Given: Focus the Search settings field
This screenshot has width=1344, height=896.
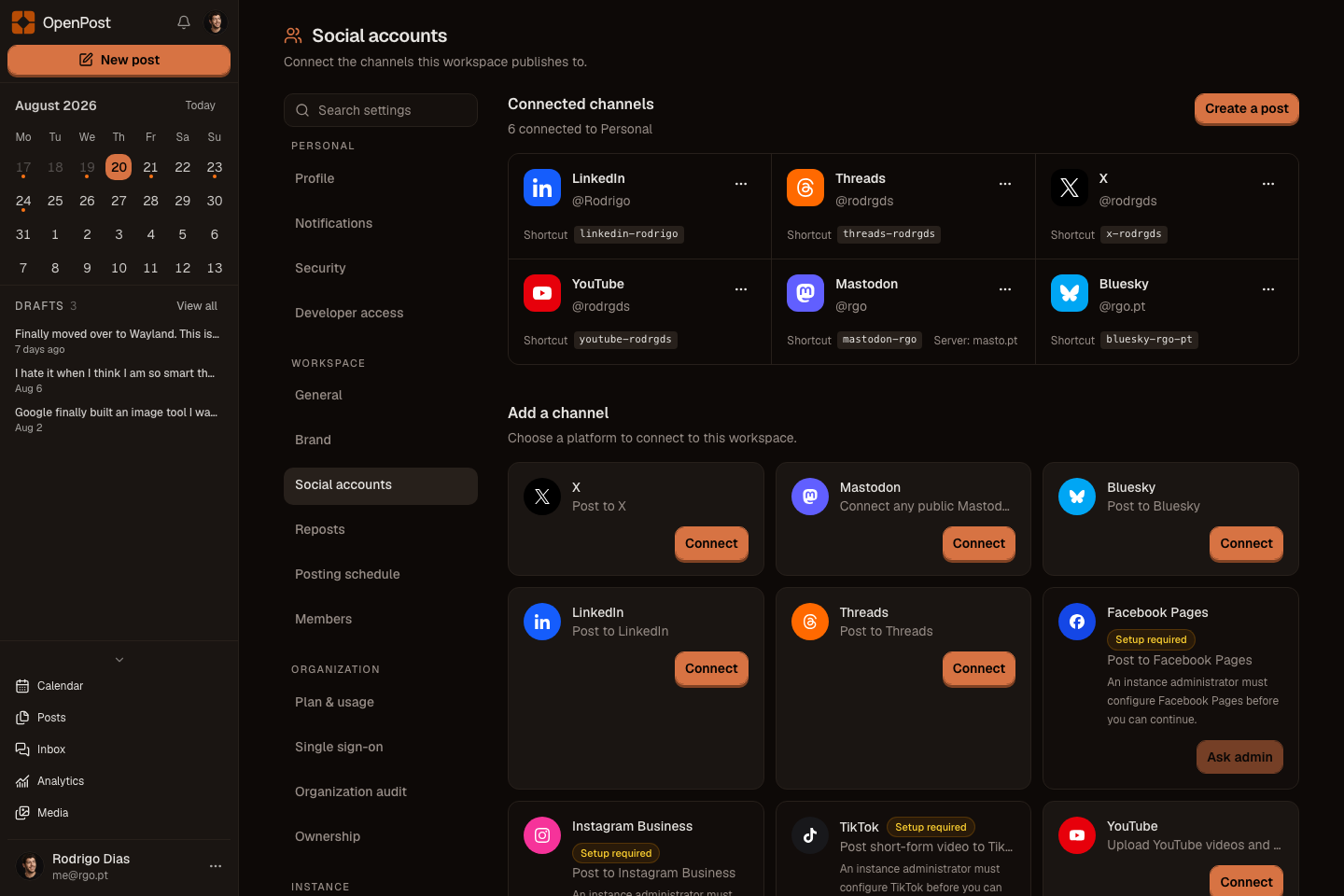Looking at the screenshot, I should tap(381, 110).
